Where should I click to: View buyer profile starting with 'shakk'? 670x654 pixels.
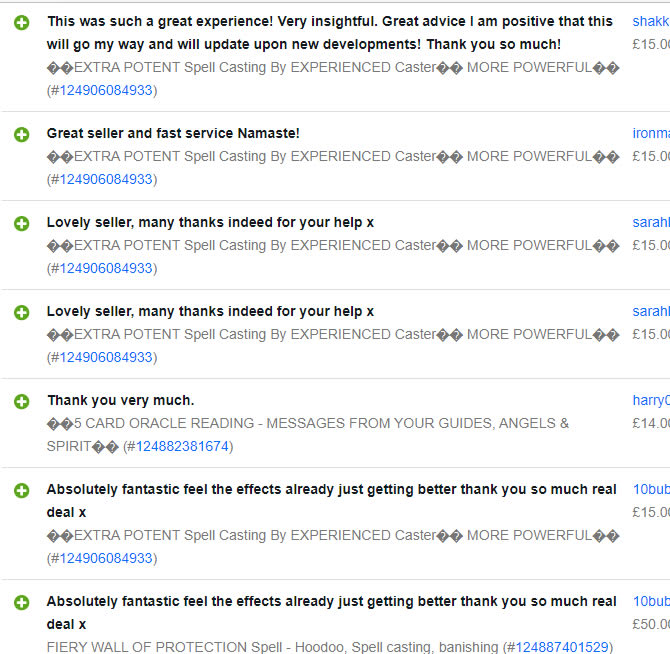[651, 21]
